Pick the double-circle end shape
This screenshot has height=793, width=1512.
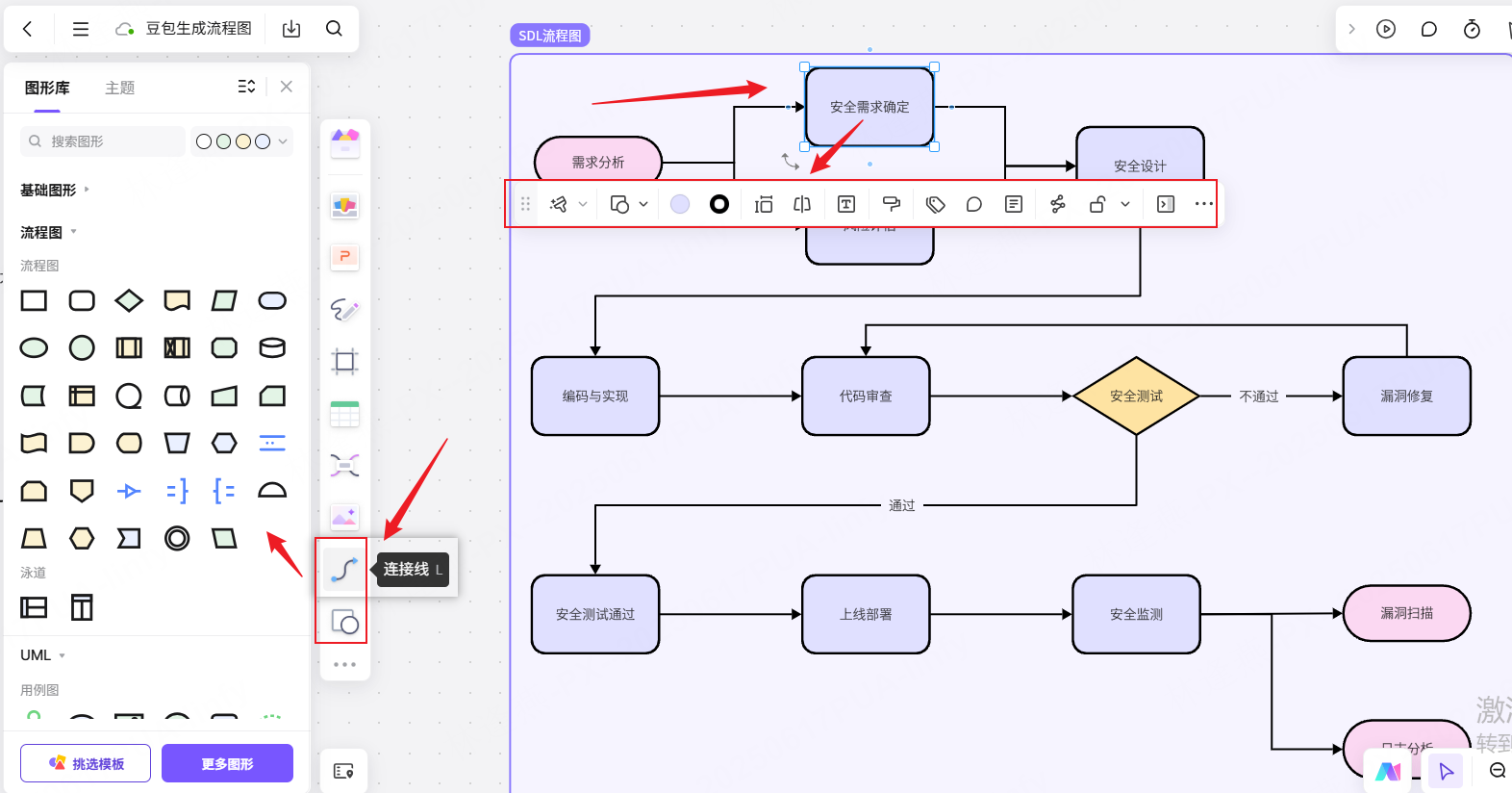[x=177, y=538]
